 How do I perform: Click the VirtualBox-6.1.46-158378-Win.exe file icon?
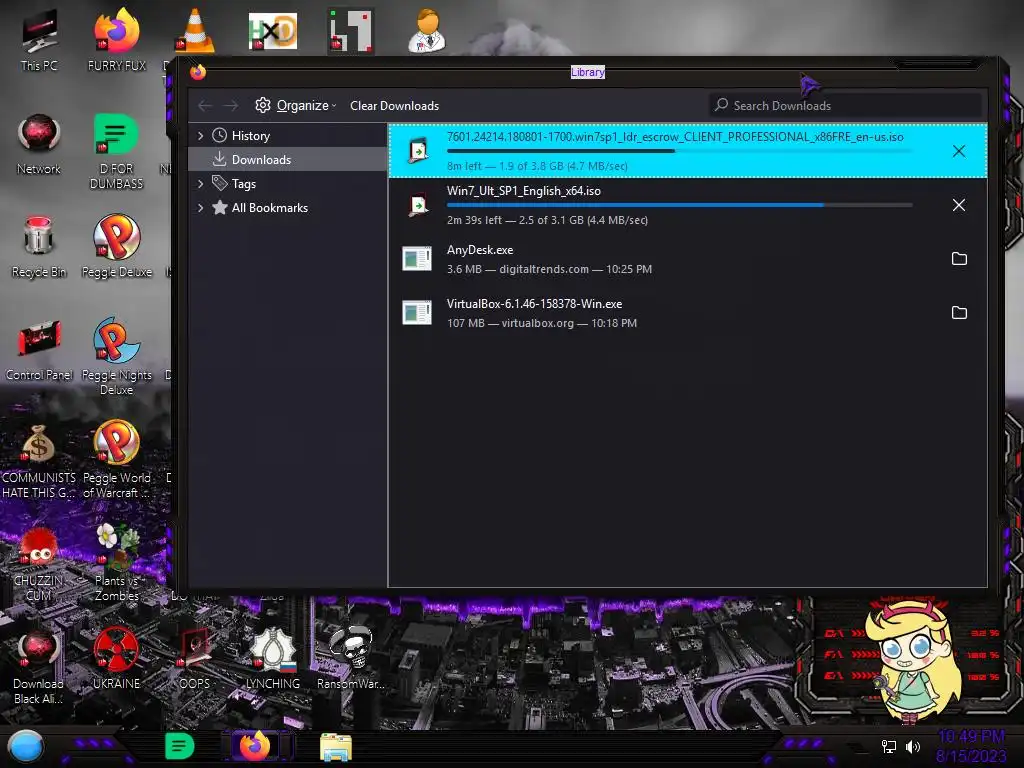pyautogui.click(x=417, y=313)
